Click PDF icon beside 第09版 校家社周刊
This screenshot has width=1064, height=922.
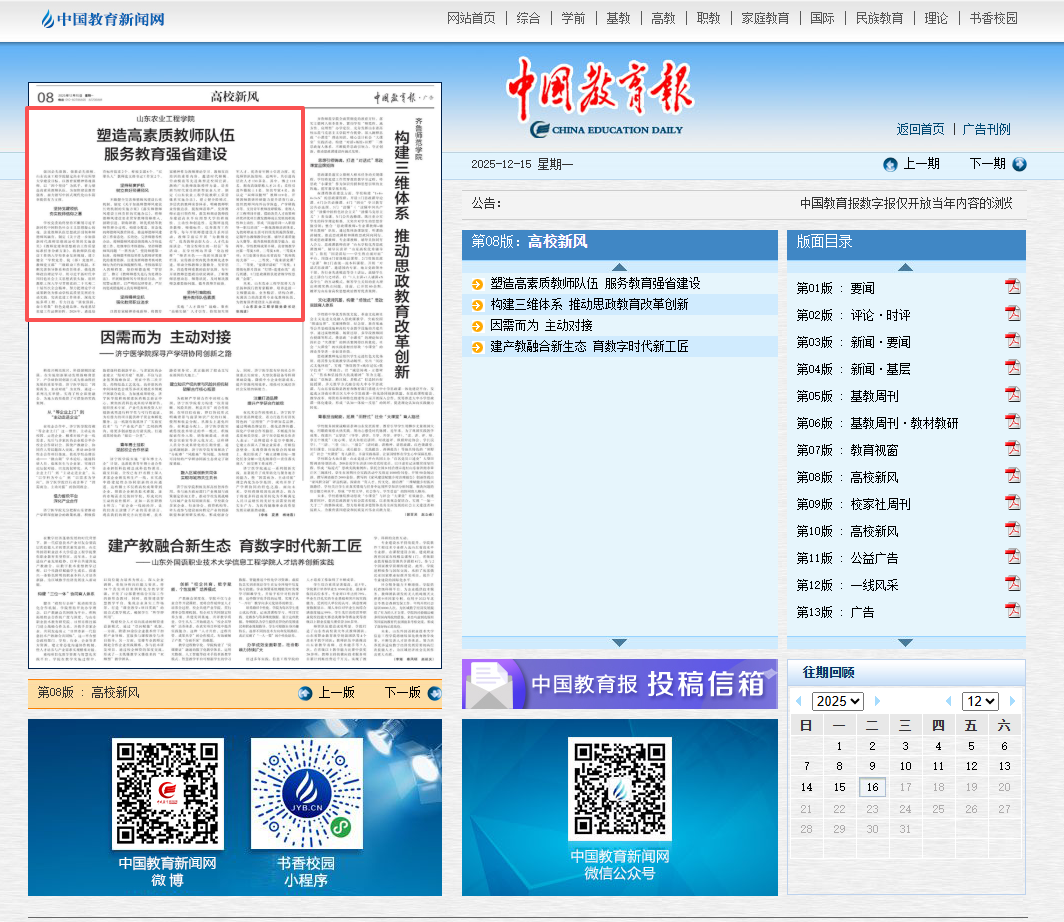[x=1012, y=504]
